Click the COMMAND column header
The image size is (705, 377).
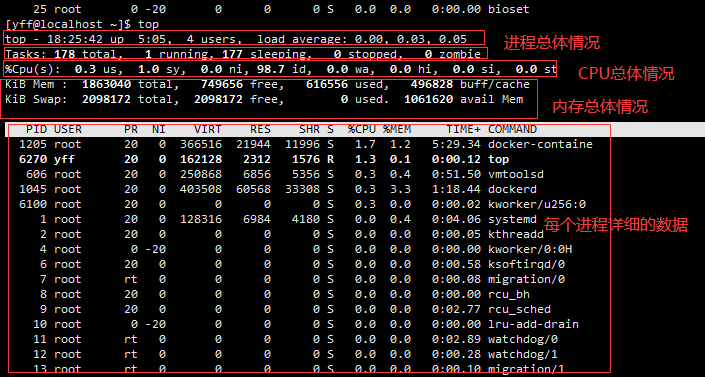[513, 130]
